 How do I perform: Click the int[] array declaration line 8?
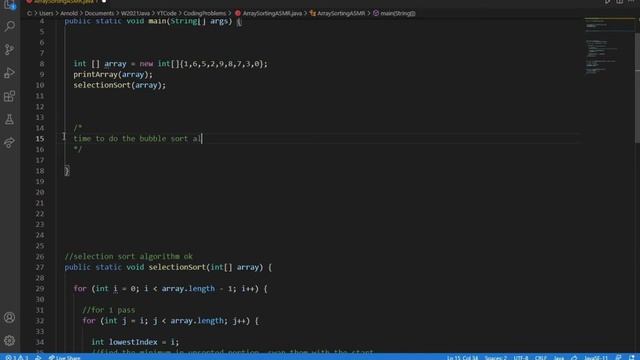[171, 64]
